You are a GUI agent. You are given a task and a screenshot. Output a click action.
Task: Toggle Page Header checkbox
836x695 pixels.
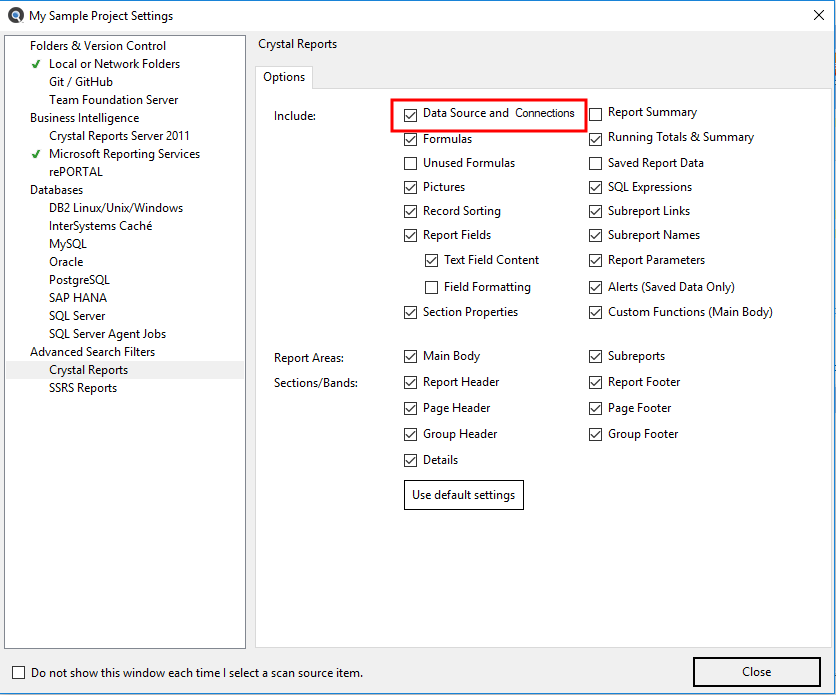click(410, 409)
